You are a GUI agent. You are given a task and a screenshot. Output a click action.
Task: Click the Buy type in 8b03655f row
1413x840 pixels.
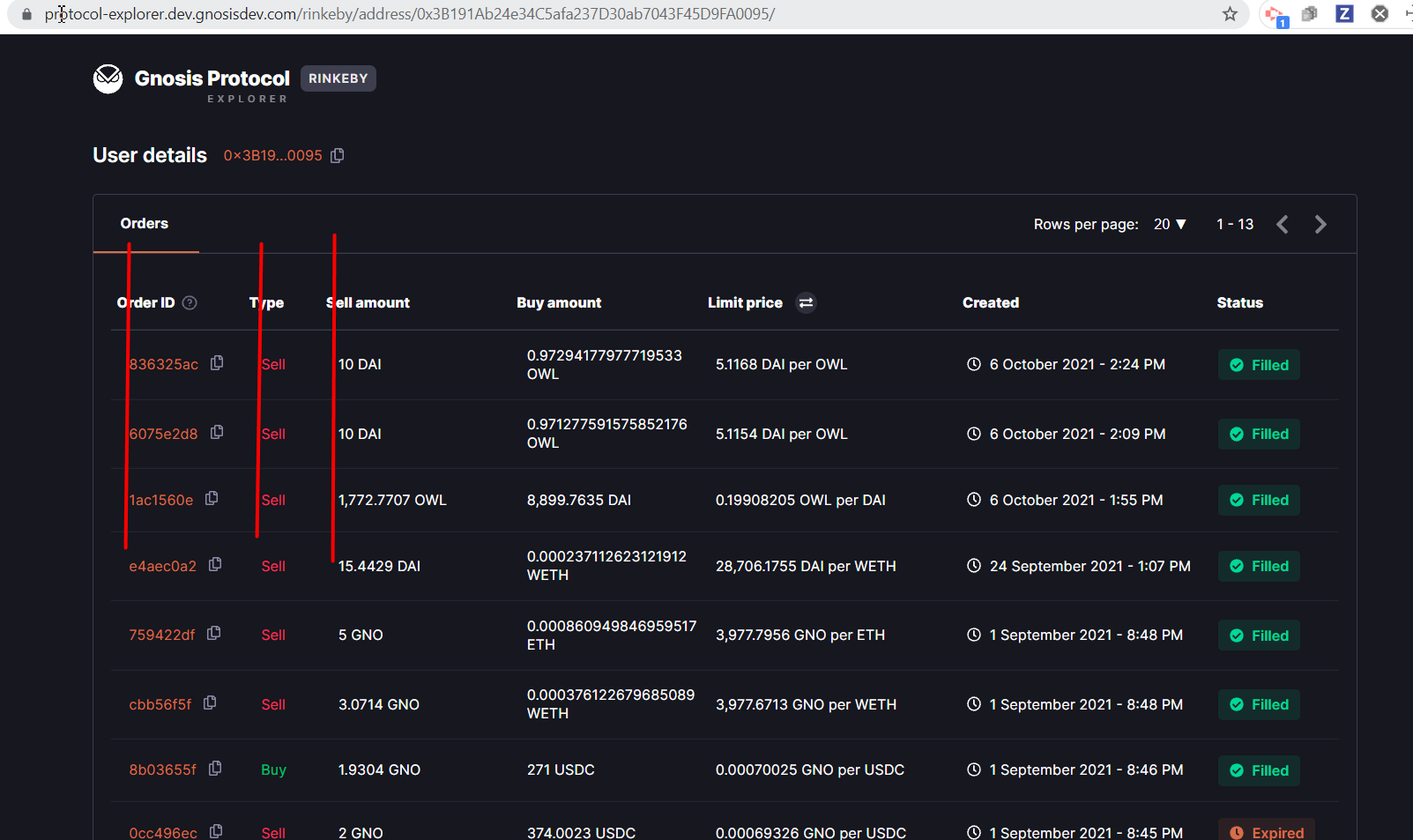pyautogui.click(x=273, y=769)
